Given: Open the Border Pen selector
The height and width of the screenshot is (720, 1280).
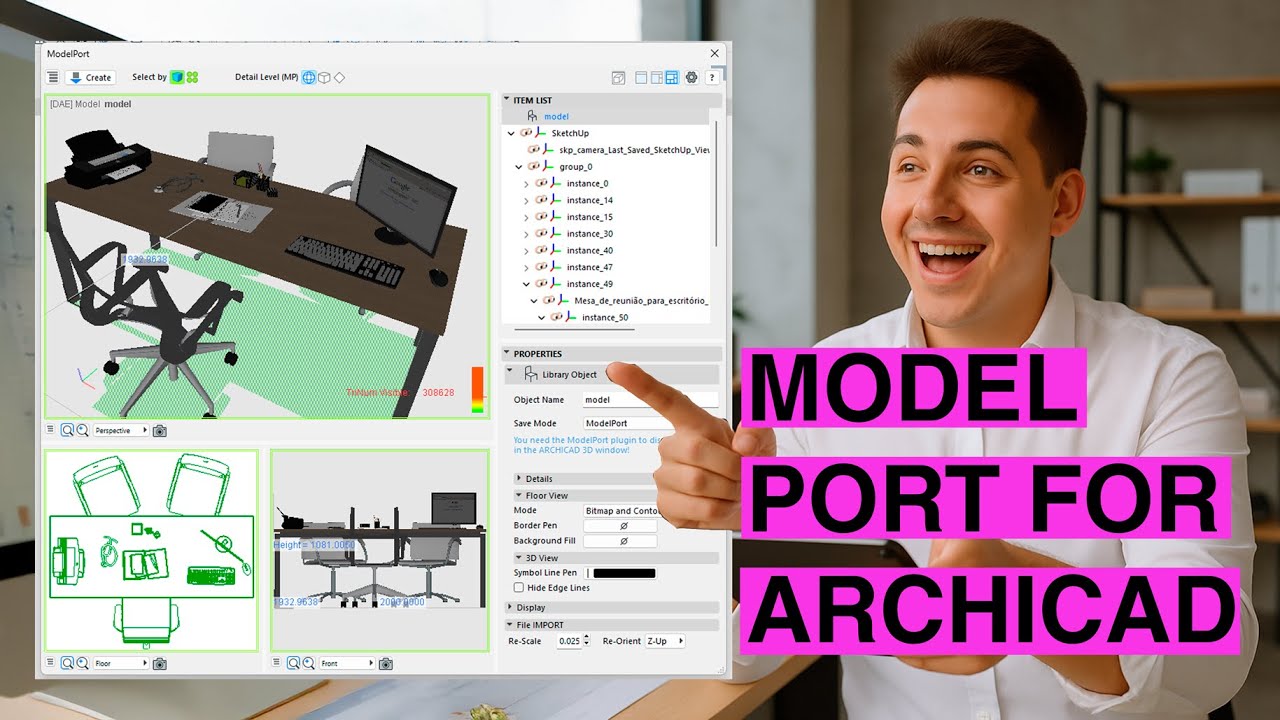Looking at the screenshot, I should (x=620, y=526).
